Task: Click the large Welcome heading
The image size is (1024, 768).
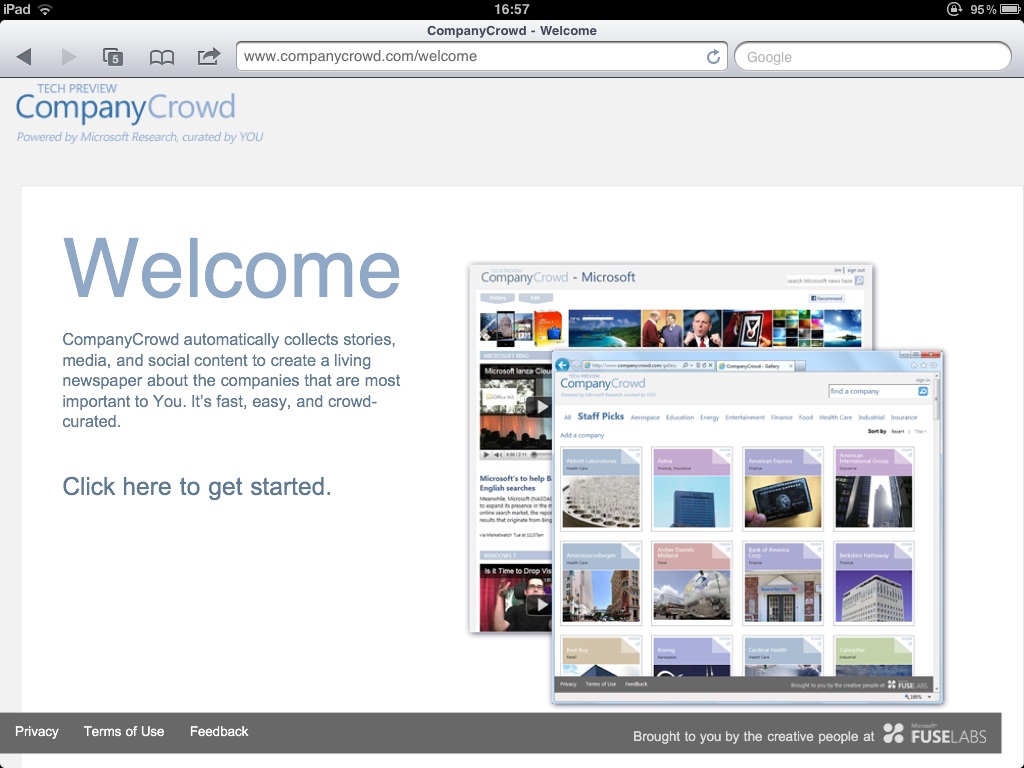Action: [x=232, y=268]
